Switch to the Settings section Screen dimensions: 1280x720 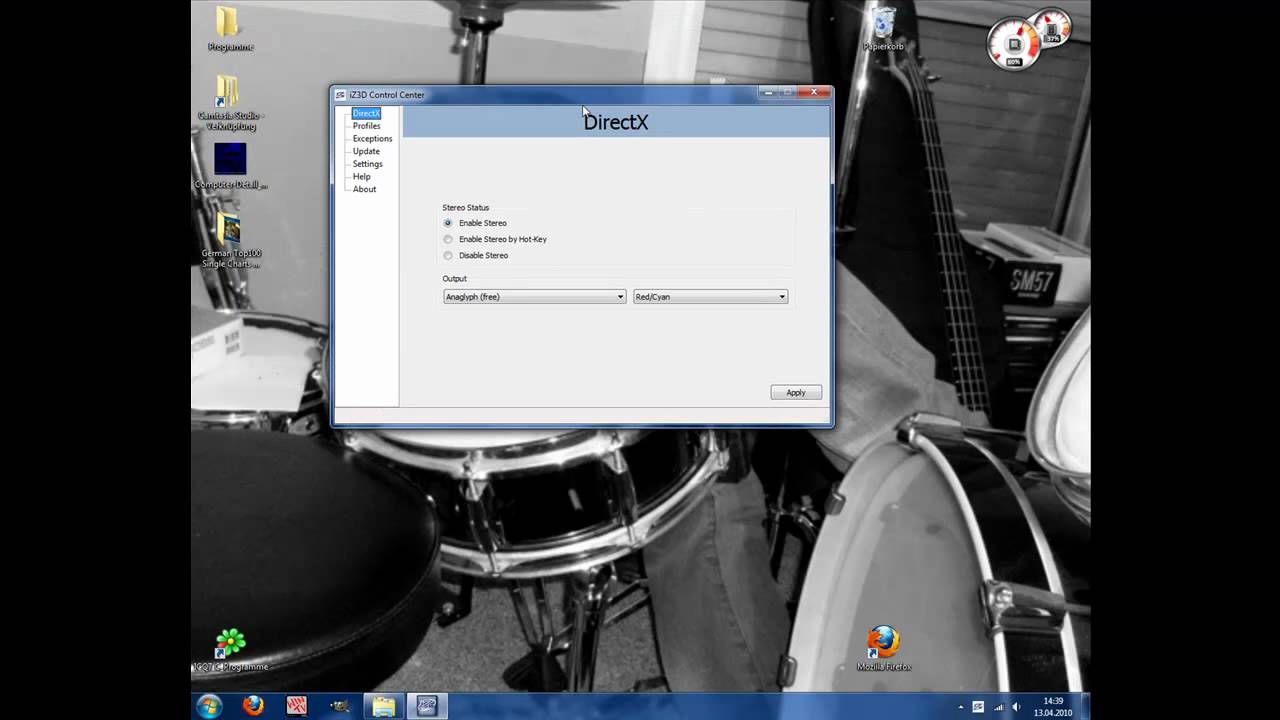tap(367, 164)
